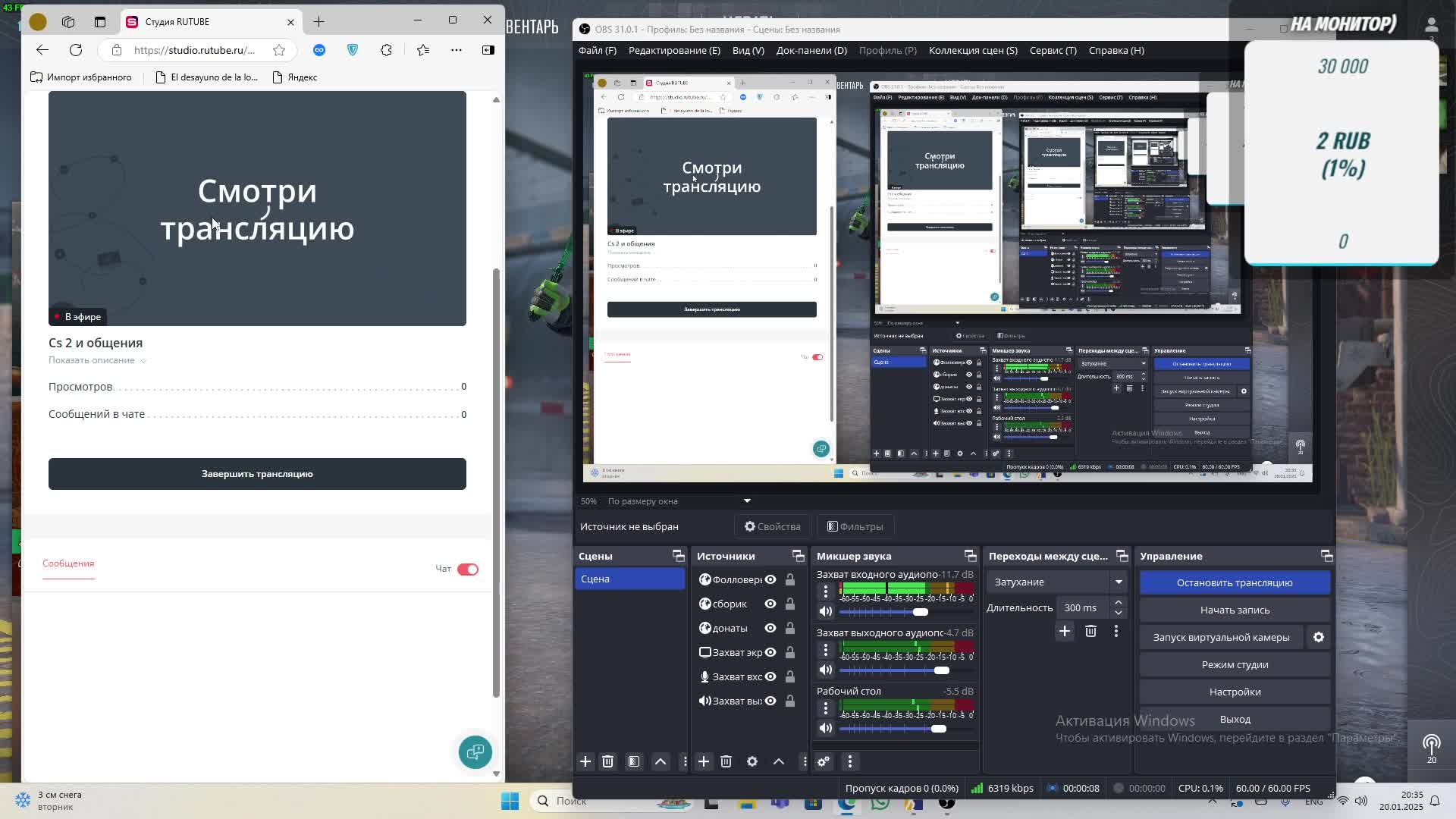Remove selected source with trash icon
The height and width of the screenshot is (819, 1456).
tap(726, 761)
